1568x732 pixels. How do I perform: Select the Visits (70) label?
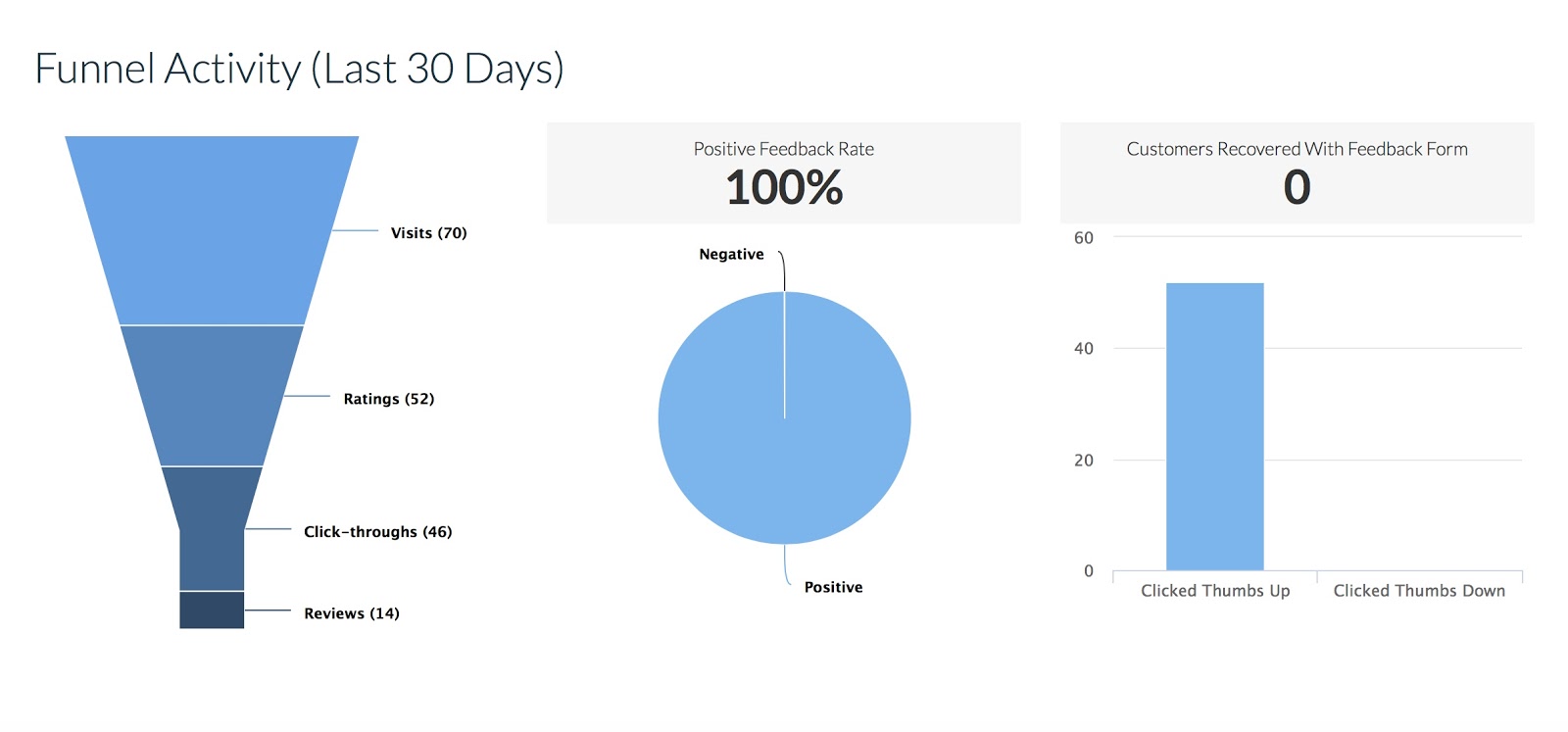coord(428,233)
